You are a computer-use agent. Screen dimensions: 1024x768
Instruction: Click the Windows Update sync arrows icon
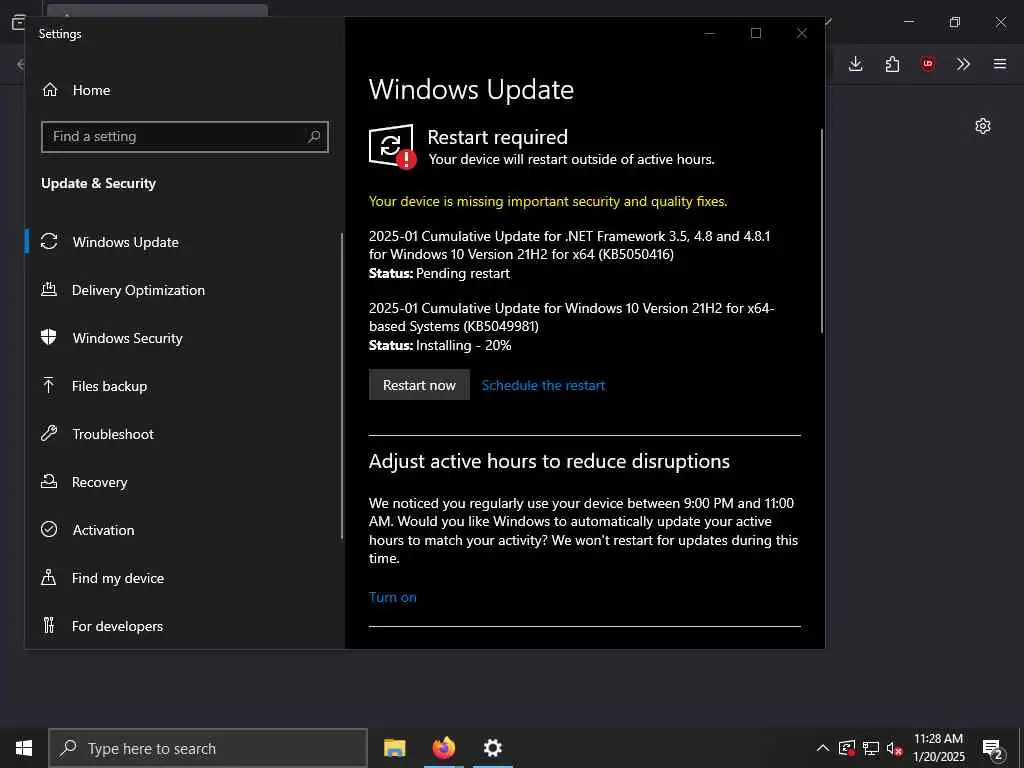(49, 242)
